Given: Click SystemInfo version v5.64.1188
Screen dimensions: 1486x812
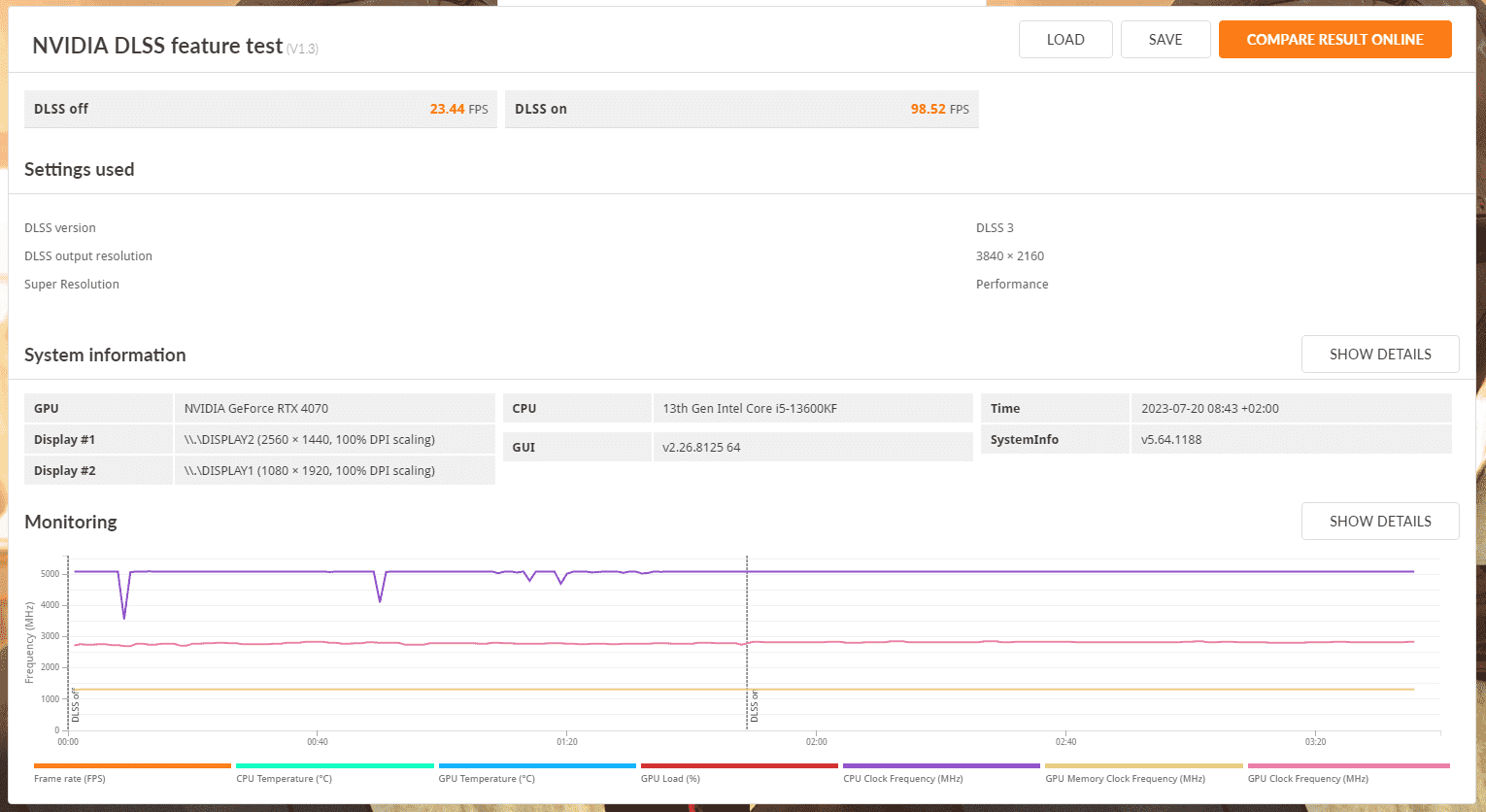Looking at the screenshot, I should [x=1171, y=440].
